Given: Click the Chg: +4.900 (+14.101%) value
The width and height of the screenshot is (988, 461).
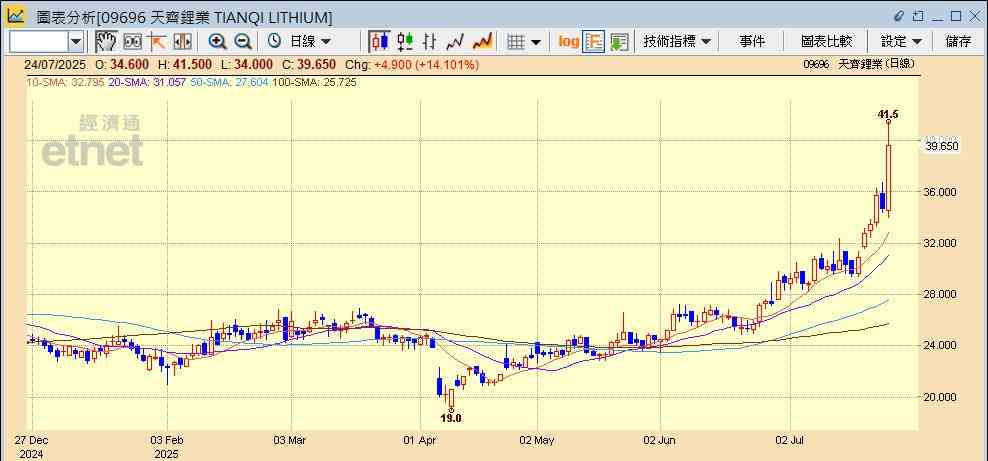Looking at the screenshot, I should pos(413,65).
